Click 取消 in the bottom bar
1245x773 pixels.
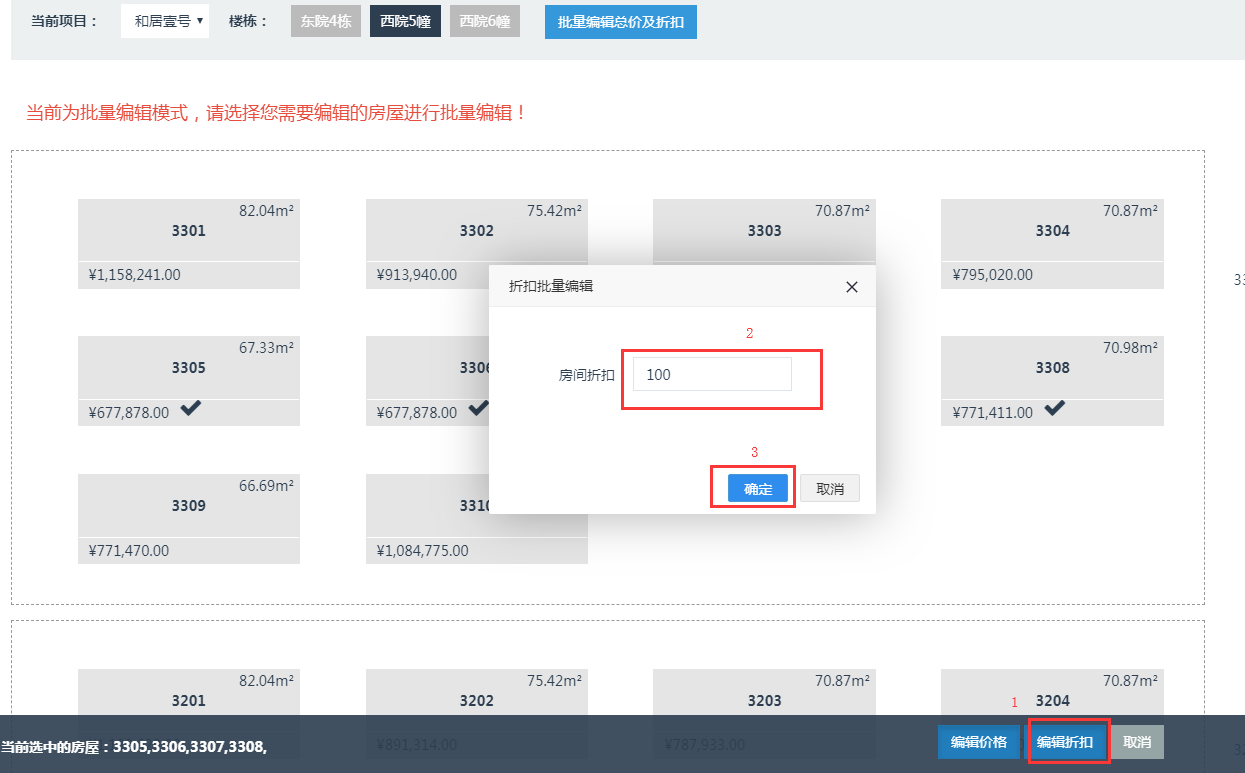coord(1137,742)
